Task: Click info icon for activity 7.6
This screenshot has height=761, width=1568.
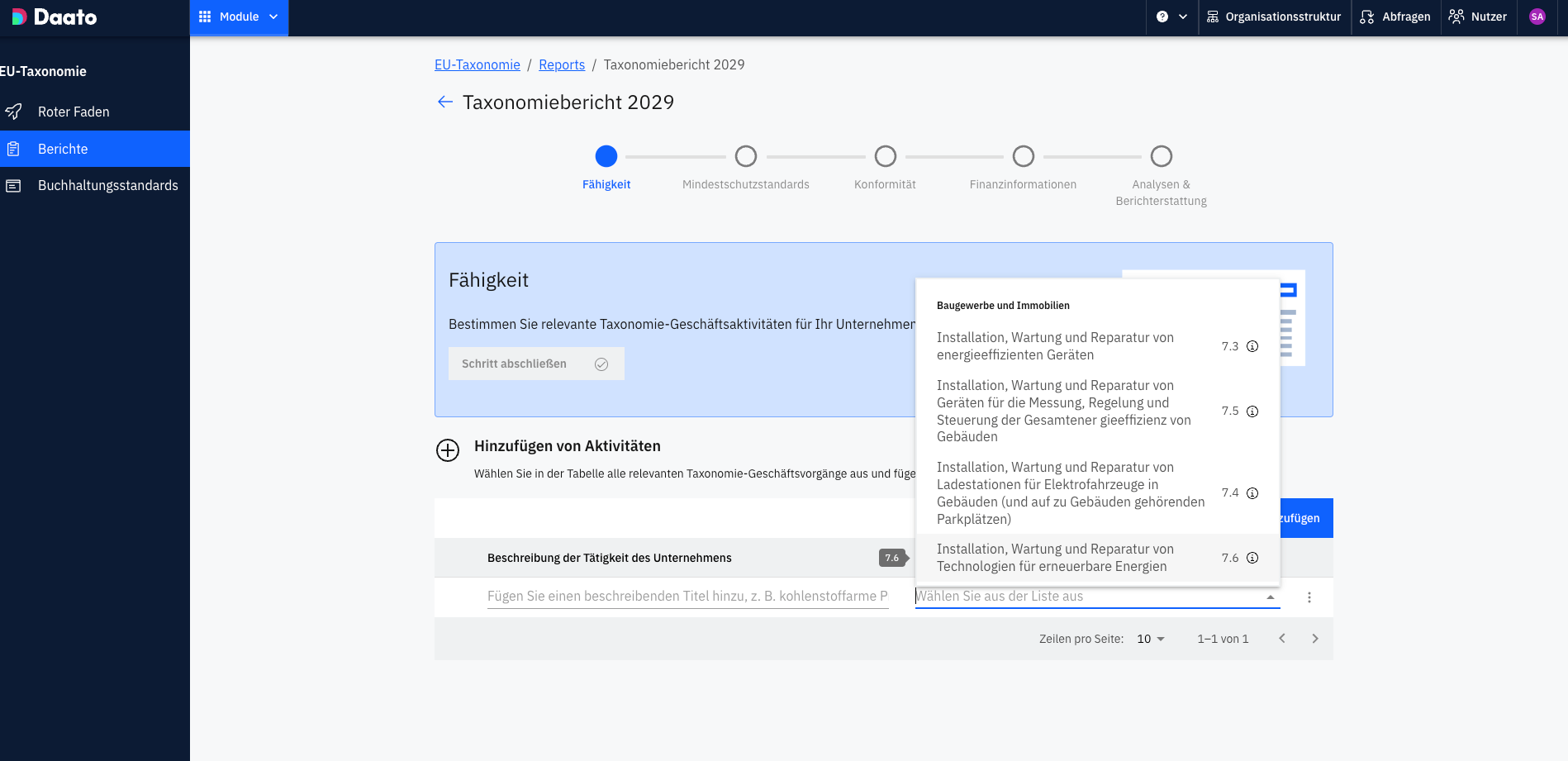Action: [x=1252, y=558]
